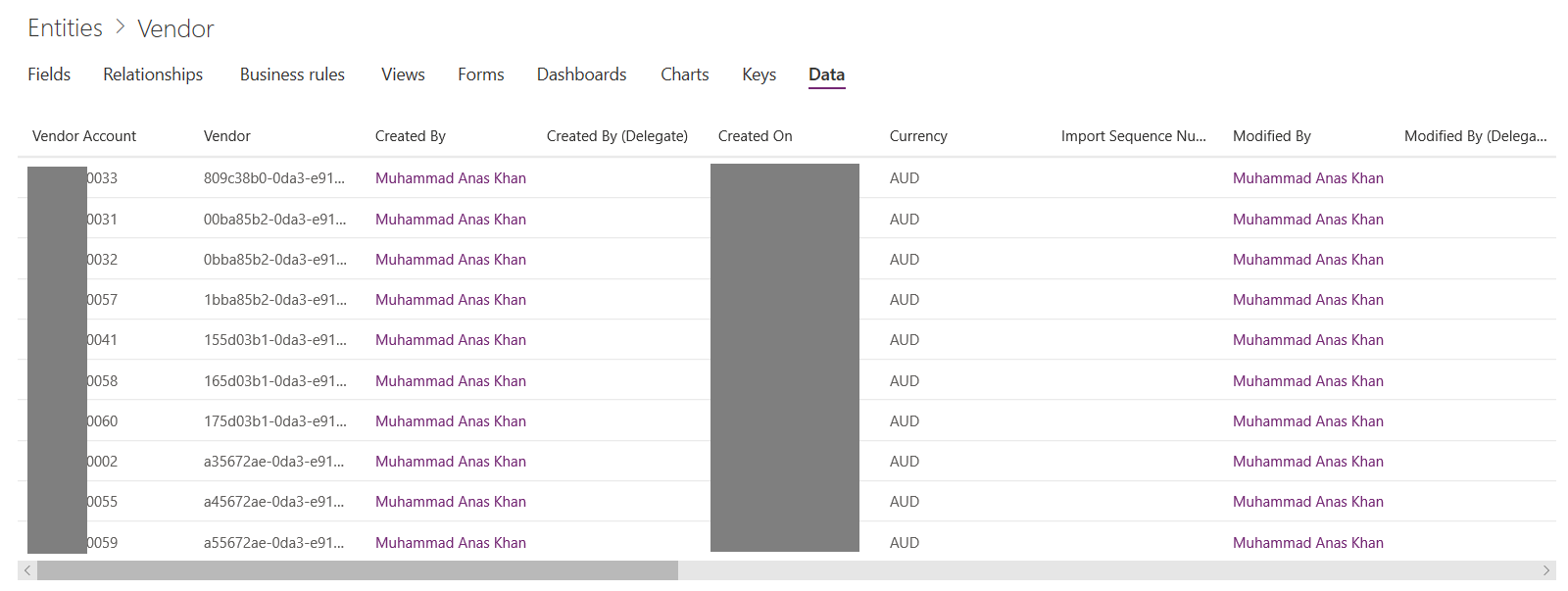Click the Entities breadcrumb link
Image resolution: width=1568 pixels, height=591 pixels.
pos(65,28)
